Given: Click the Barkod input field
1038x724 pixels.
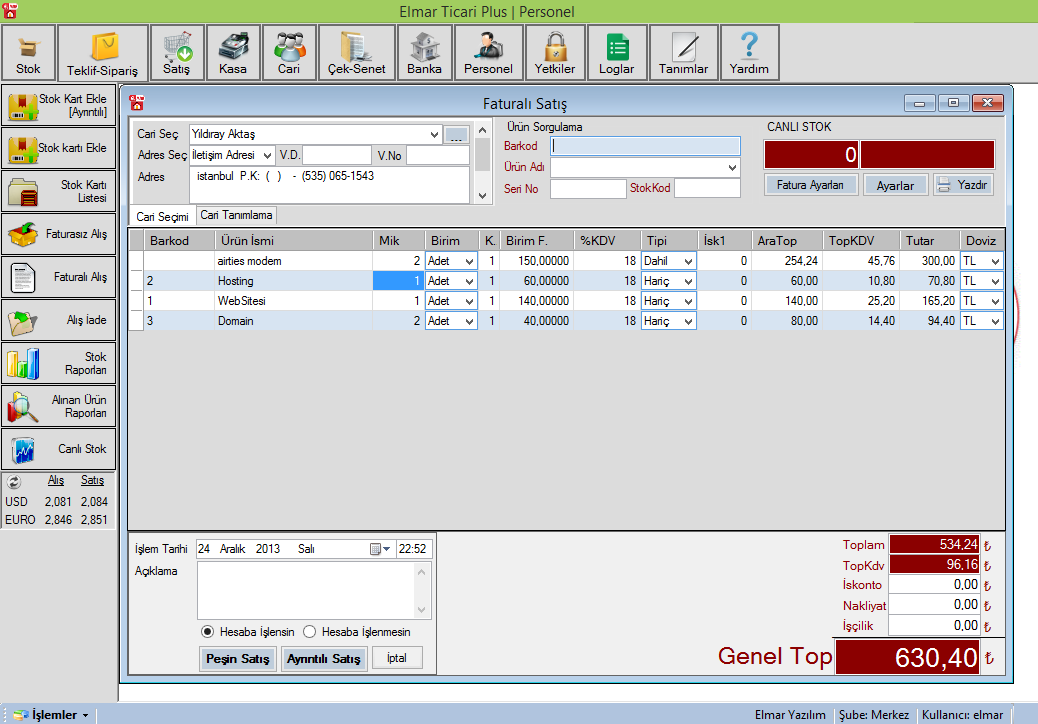Looking at the screenshot, I should [645, 146].
